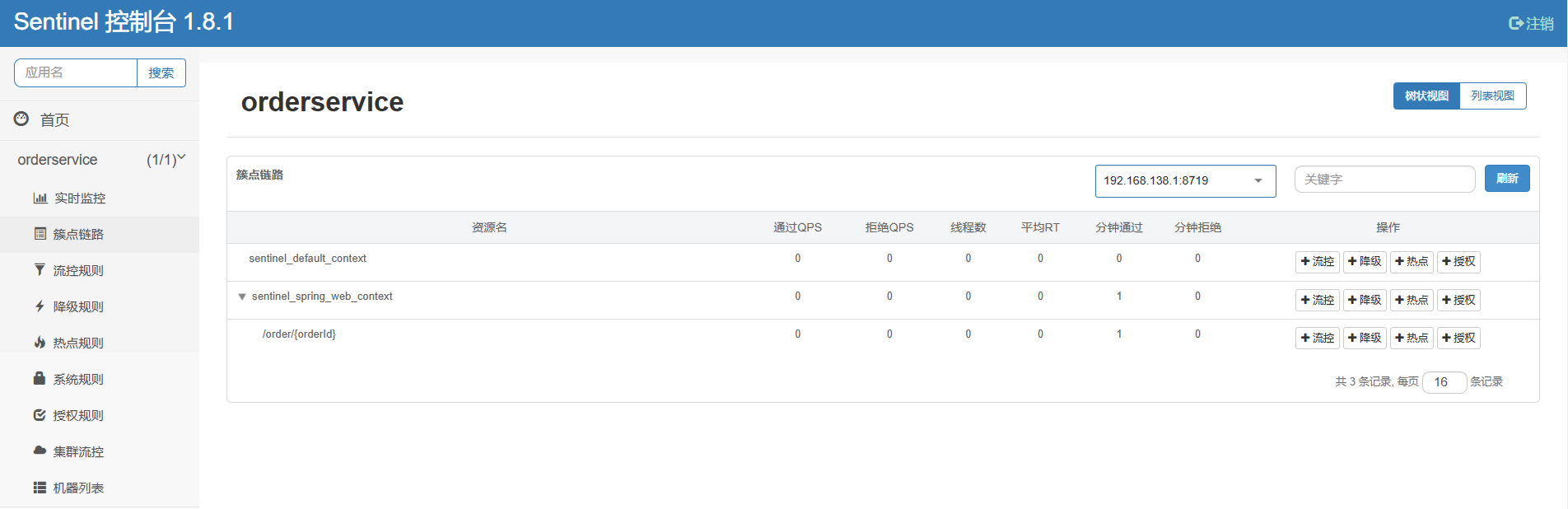Viewport: 1568px width, 509px height.
Task: Click the 搜索 search button
Action: pos(161,72)
